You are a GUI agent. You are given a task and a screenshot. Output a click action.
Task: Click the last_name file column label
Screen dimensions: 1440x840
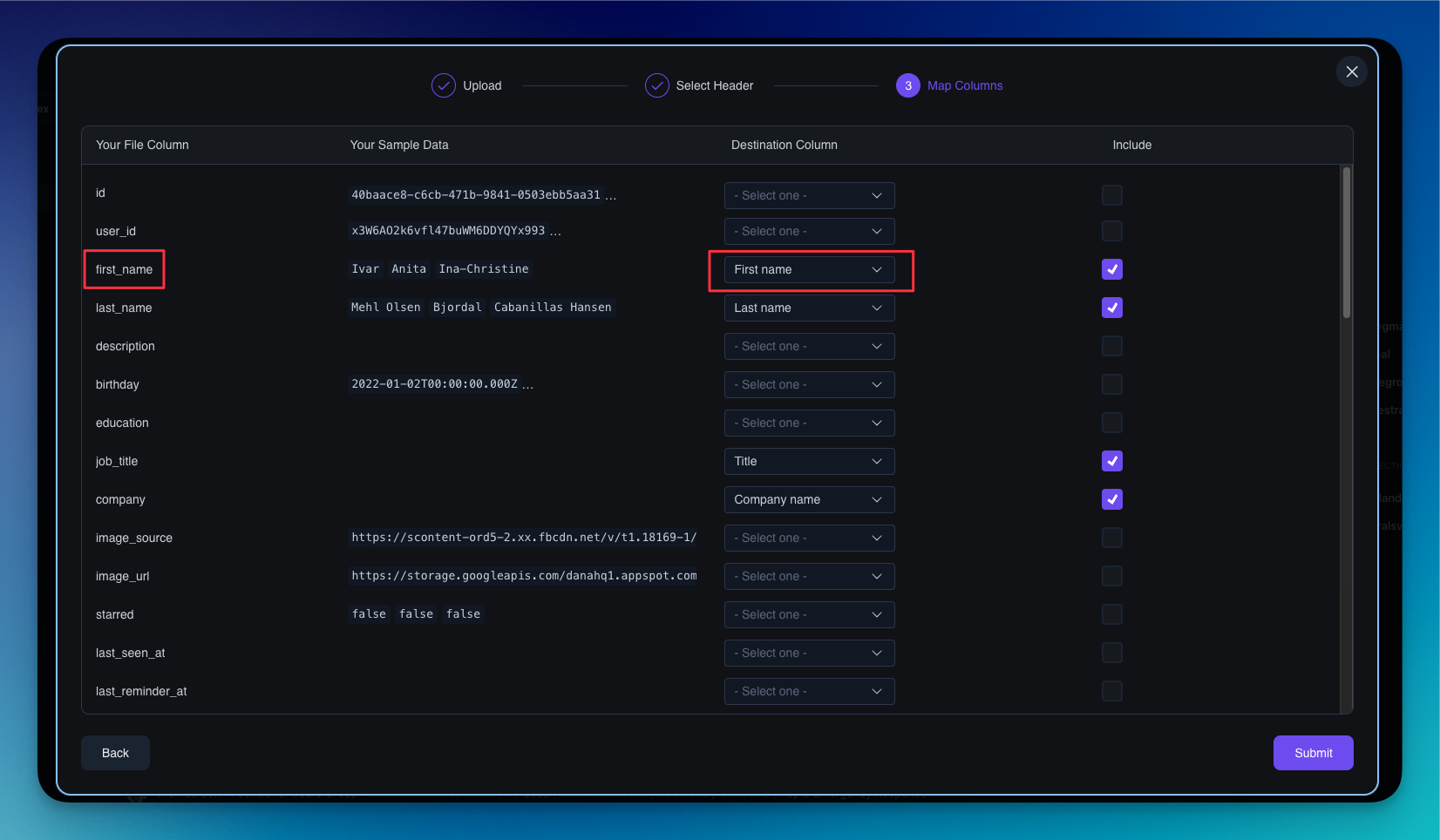124,308
